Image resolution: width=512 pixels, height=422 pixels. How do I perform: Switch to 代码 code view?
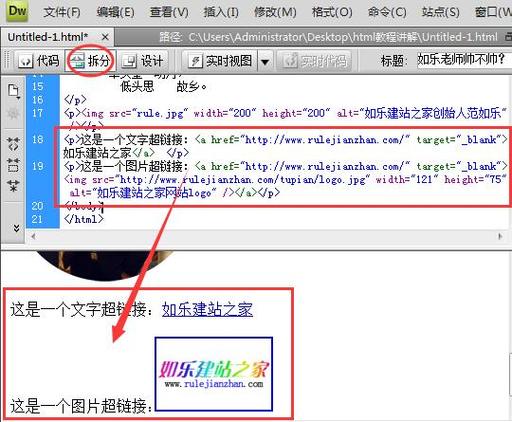(39, 61)
